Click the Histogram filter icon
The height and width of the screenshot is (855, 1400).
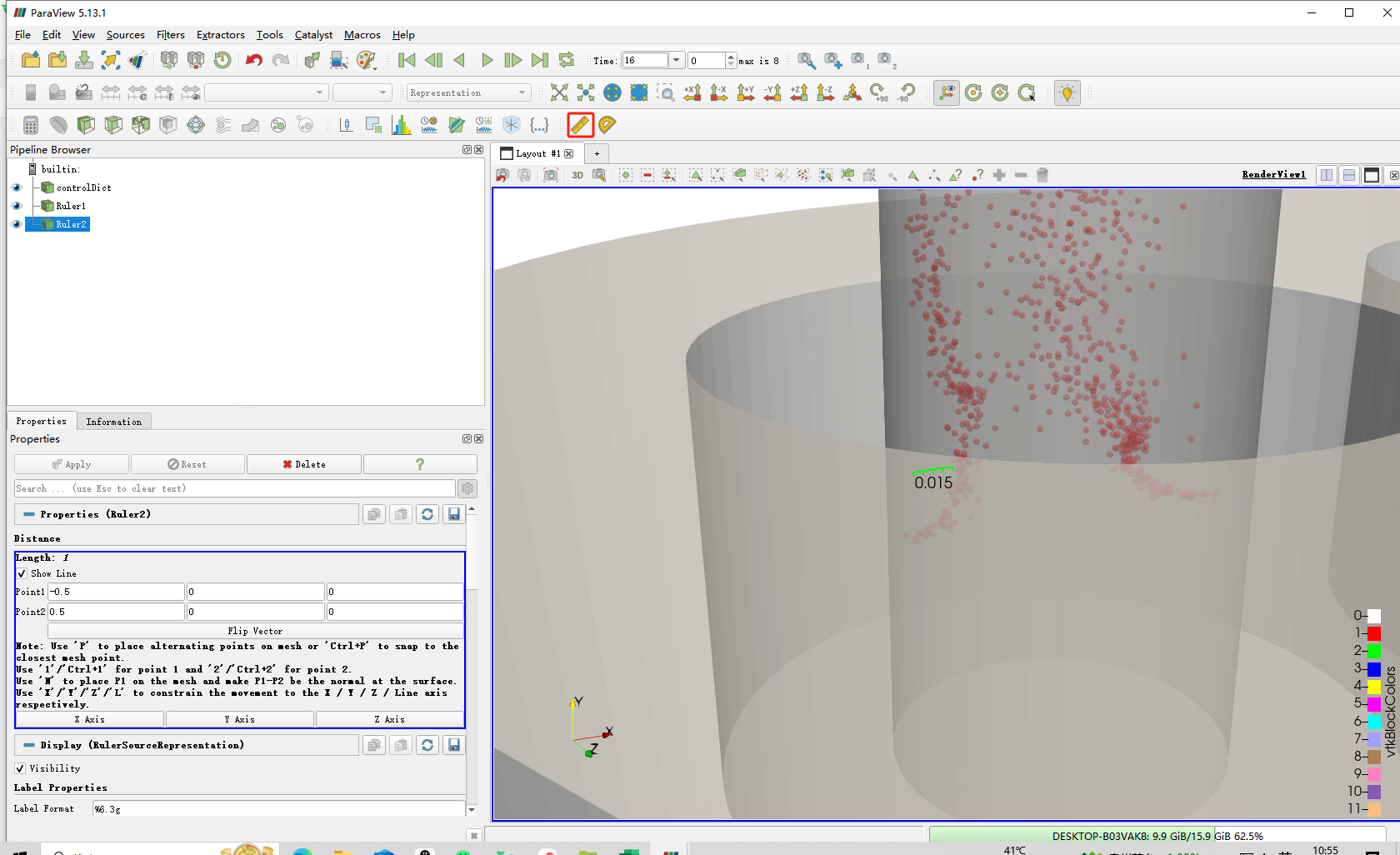click(402, 125)
